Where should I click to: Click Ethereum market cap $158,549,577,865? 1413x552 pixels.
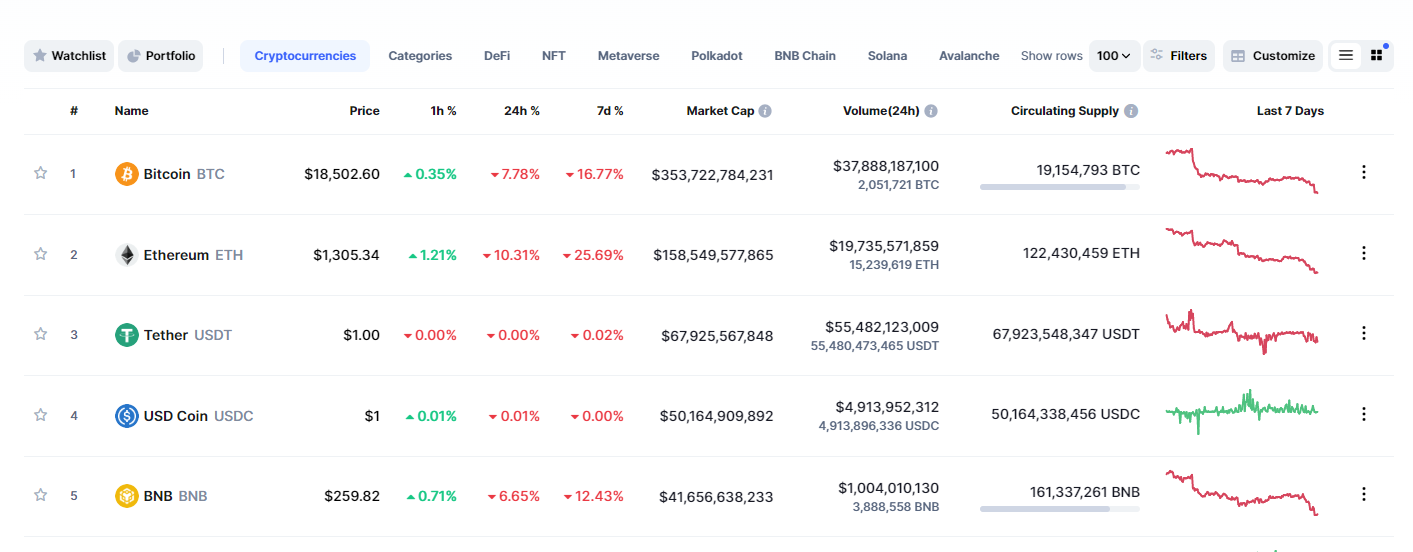(713, 255)
